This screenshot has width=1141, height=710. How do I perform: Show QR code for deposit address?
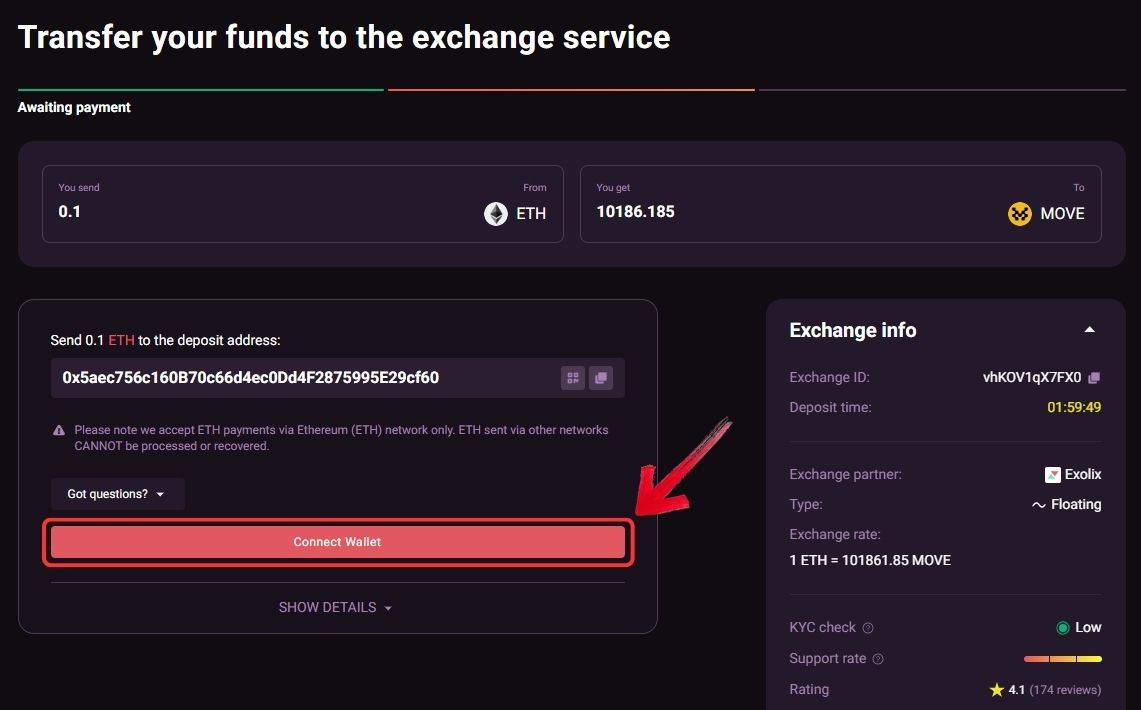pyautogui.click(x=573, y=378)
